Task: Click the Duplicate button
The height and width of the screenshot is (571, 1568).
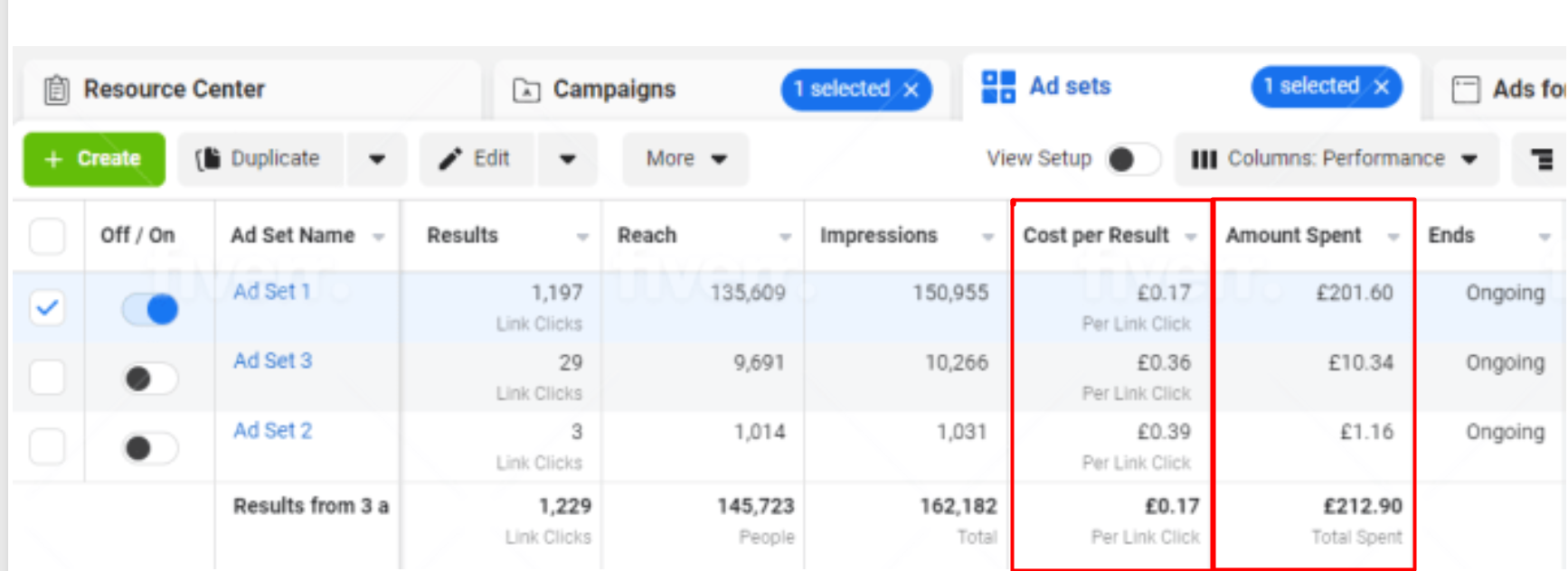Action: [260, 159]
